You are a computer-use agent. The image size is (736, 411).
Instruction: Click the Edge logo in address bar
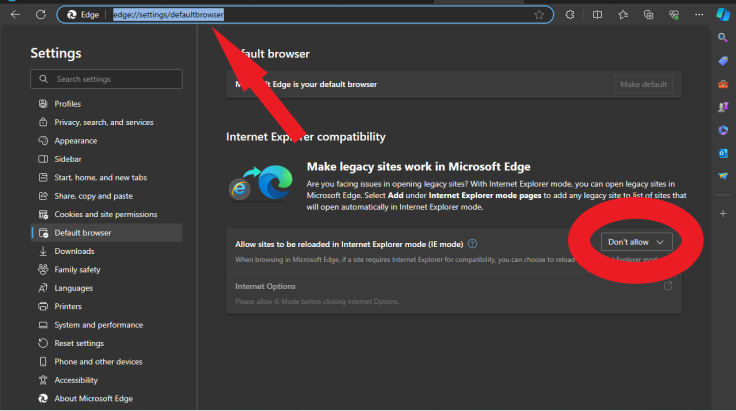click(x=72, y=15)
